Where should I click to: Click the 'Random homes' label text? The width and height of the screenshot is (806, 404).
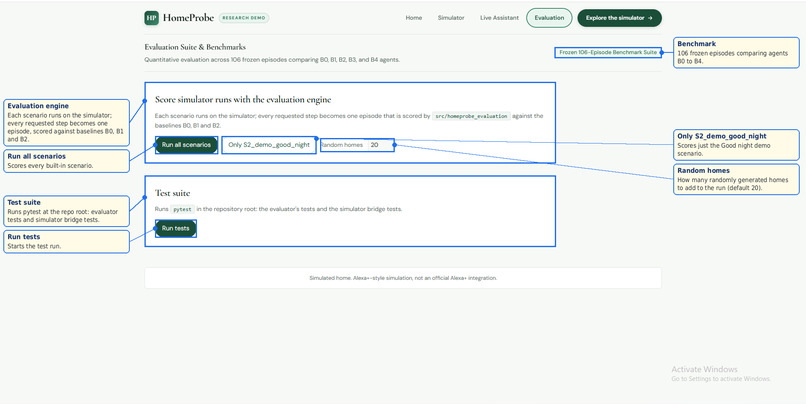[x=342, y=145]
